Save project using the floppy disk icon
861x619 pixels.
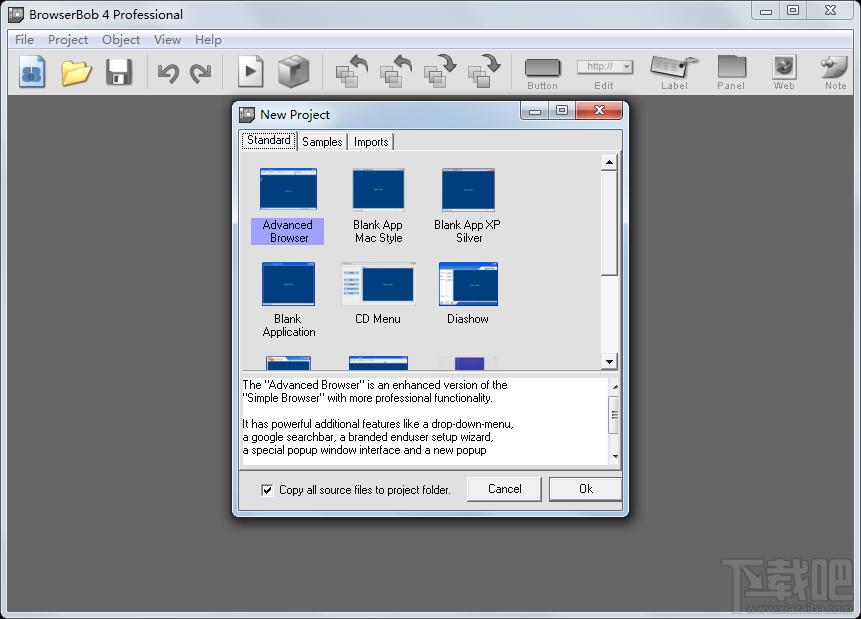point(119,72)
